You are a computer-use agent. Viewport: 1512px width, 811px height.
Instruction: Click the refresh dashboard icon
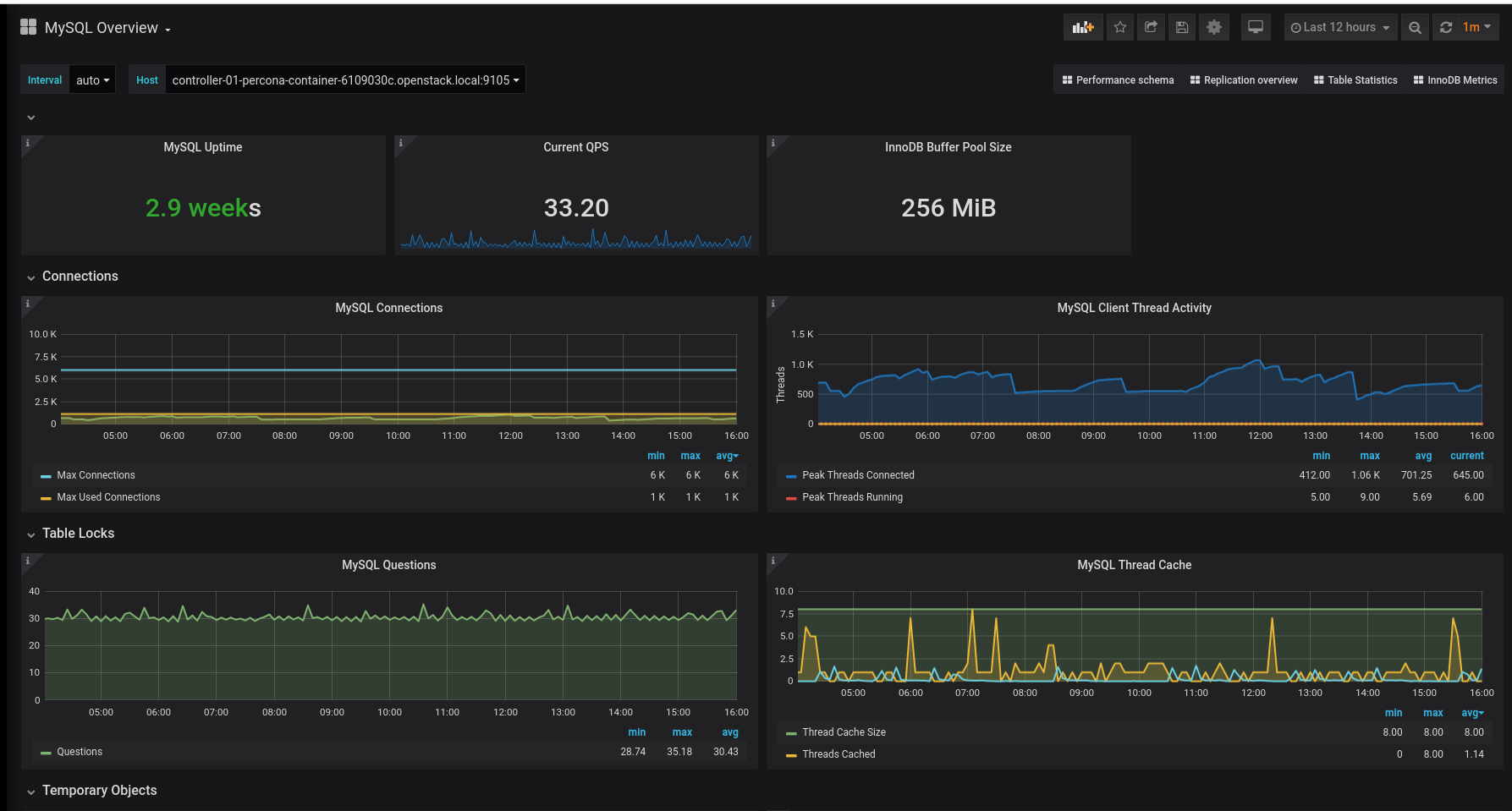[x=1446, y=27]
